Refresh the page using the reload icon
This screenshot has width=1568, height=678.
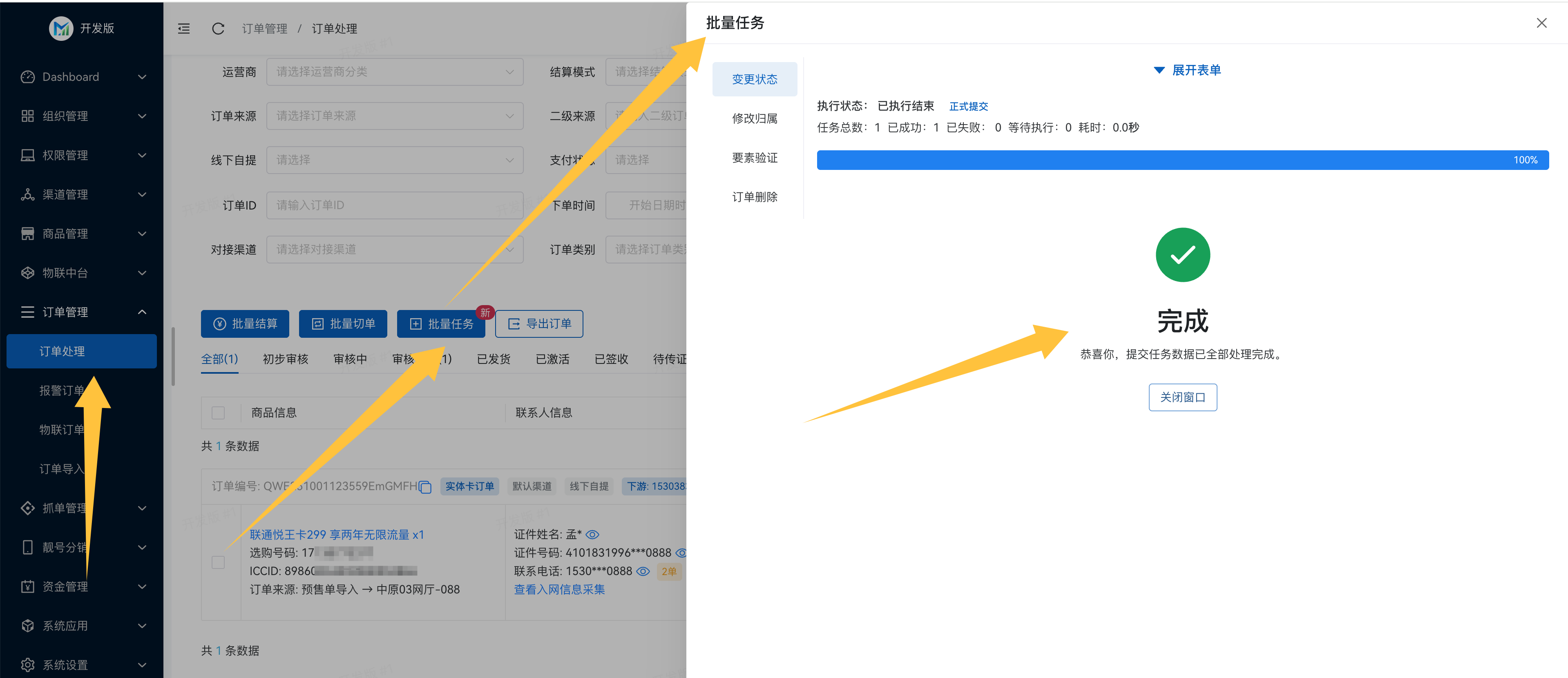[x=218, y=28]
